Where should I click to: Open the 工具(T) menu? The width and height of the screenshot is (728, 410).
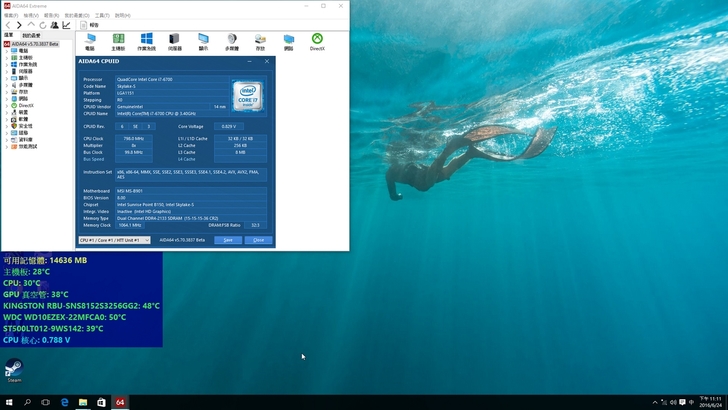[102, 16]
